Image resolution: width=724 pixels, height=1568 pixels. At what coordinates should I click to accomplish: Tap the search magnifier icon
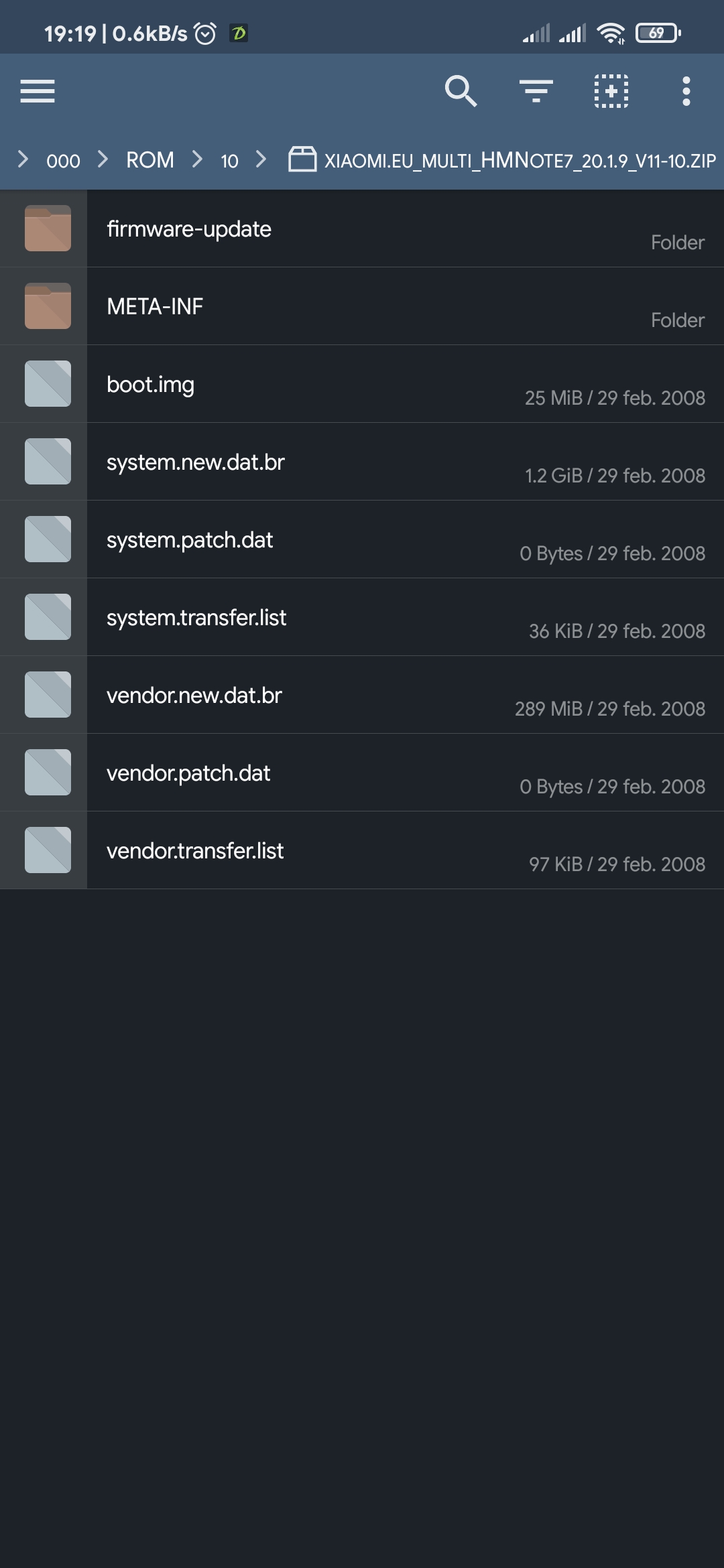point(461,91)
